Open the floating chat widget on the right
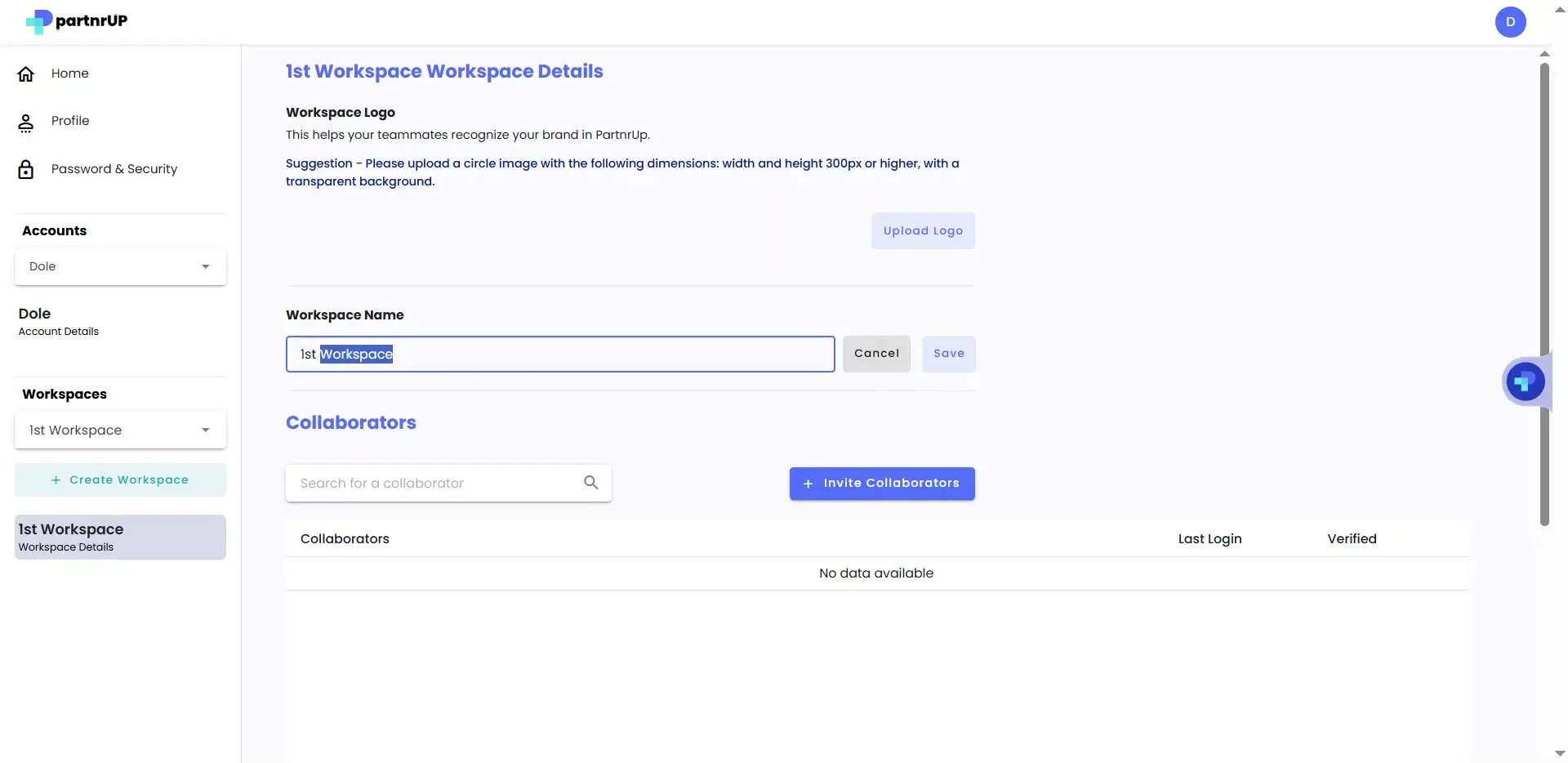1568x763 pixels. pos(1526,381)
